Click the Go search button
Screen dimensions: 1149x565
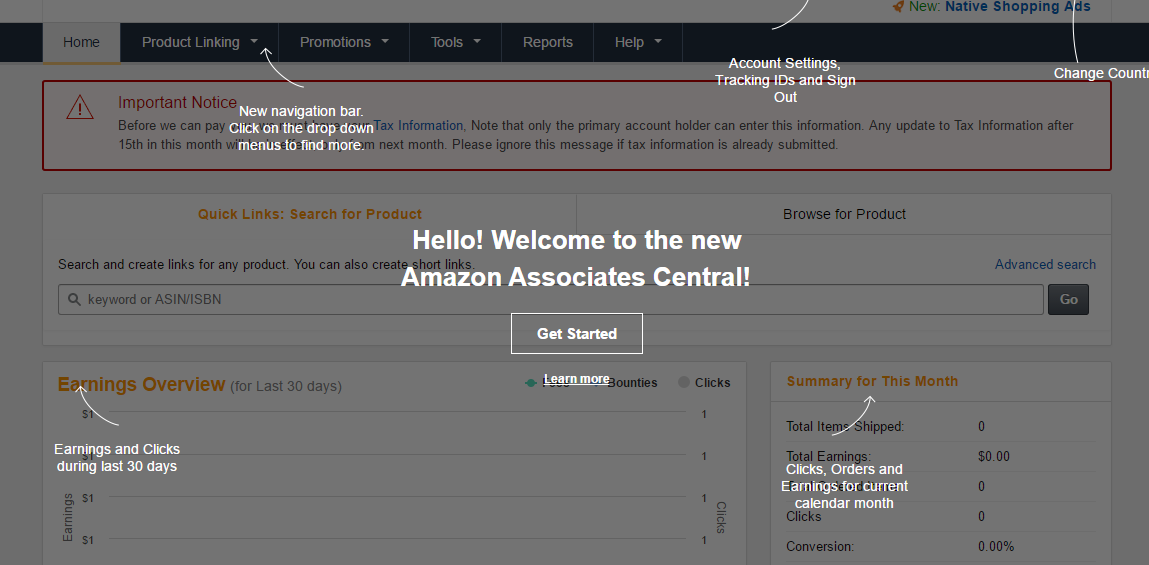pos(1068,300)
